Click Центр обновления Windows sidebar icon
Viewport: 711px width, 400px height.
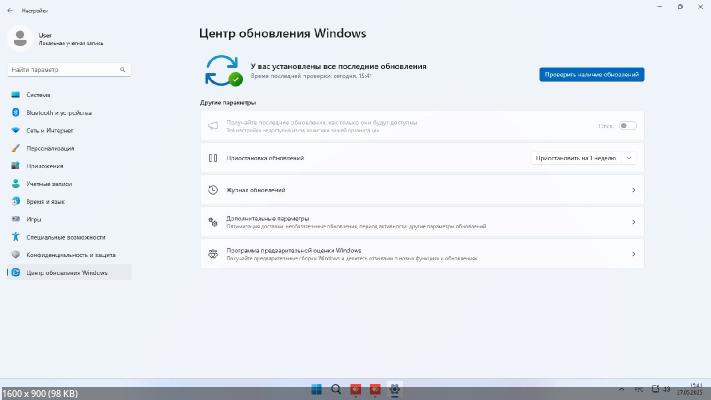click(x=15, y=273)
